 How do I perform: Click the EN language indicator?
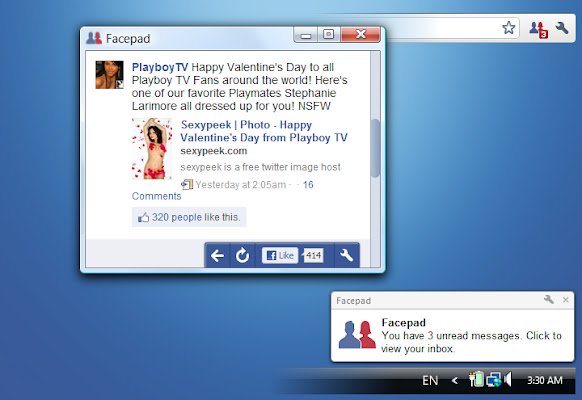point(430,380)
